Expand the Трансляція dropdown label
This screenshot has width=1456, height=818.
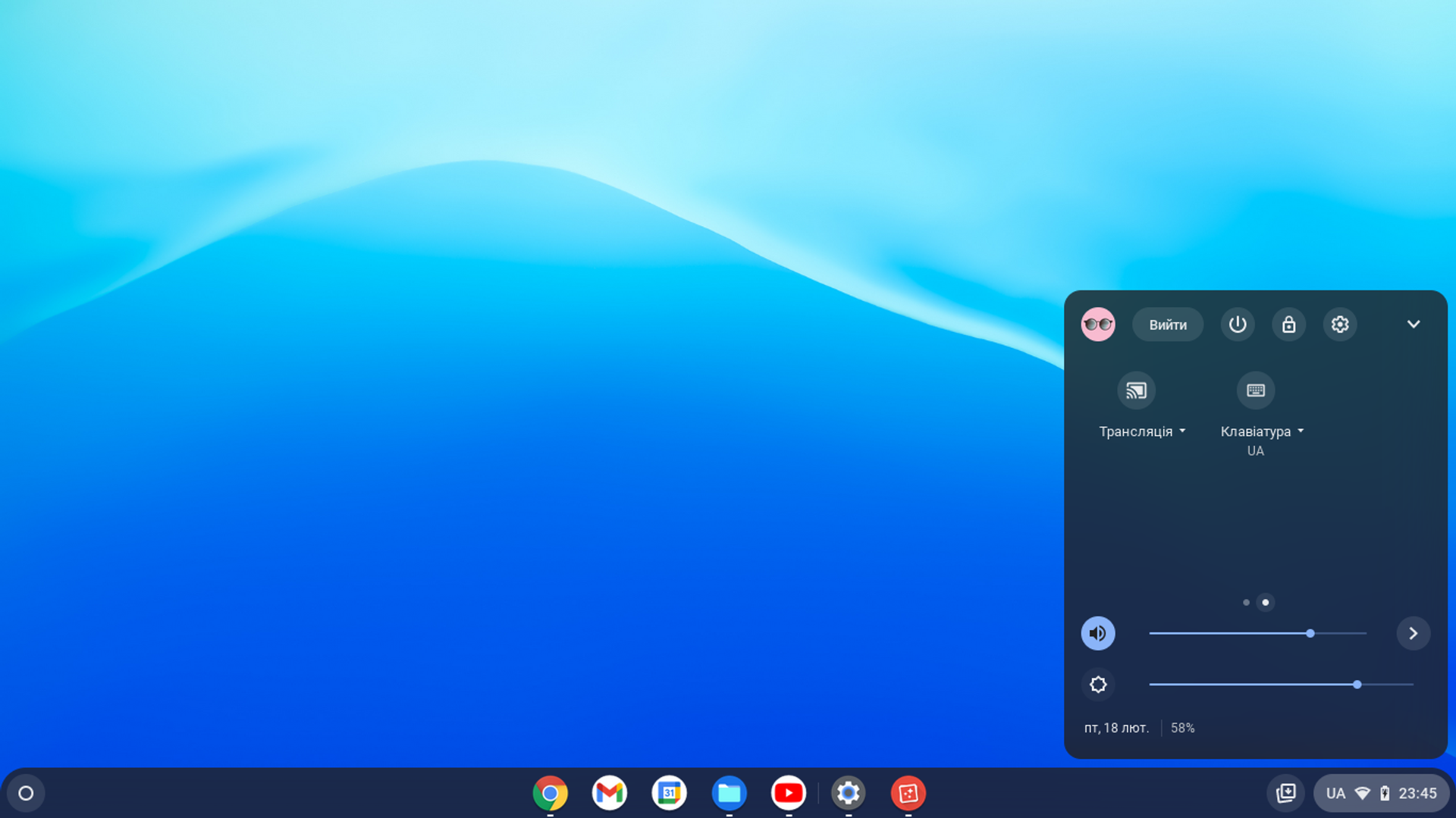pos(1142,431)
